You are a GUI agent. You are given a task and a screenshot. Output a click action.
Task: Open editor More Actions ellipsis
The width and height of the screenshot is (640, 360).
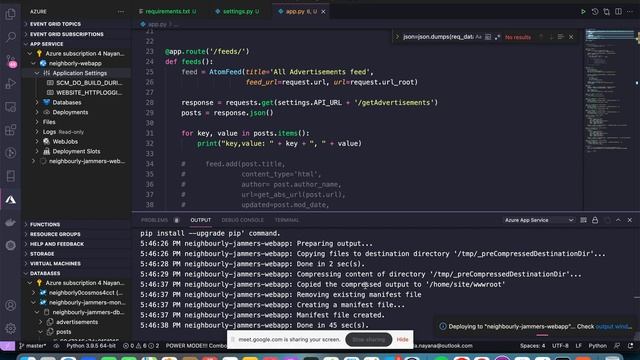coord(630,12)
